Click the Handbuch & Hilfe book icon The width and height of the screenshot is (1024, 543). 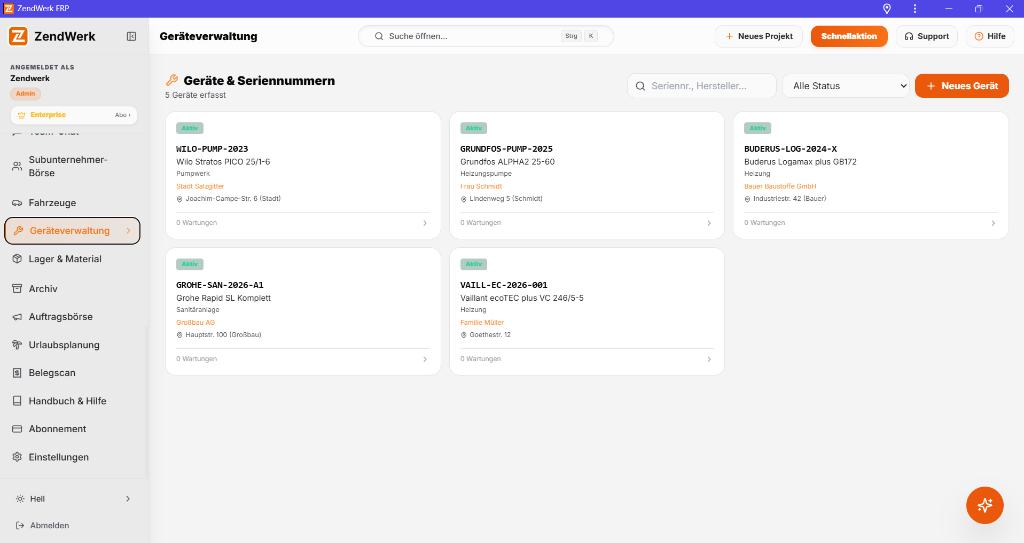pos(17,401)
